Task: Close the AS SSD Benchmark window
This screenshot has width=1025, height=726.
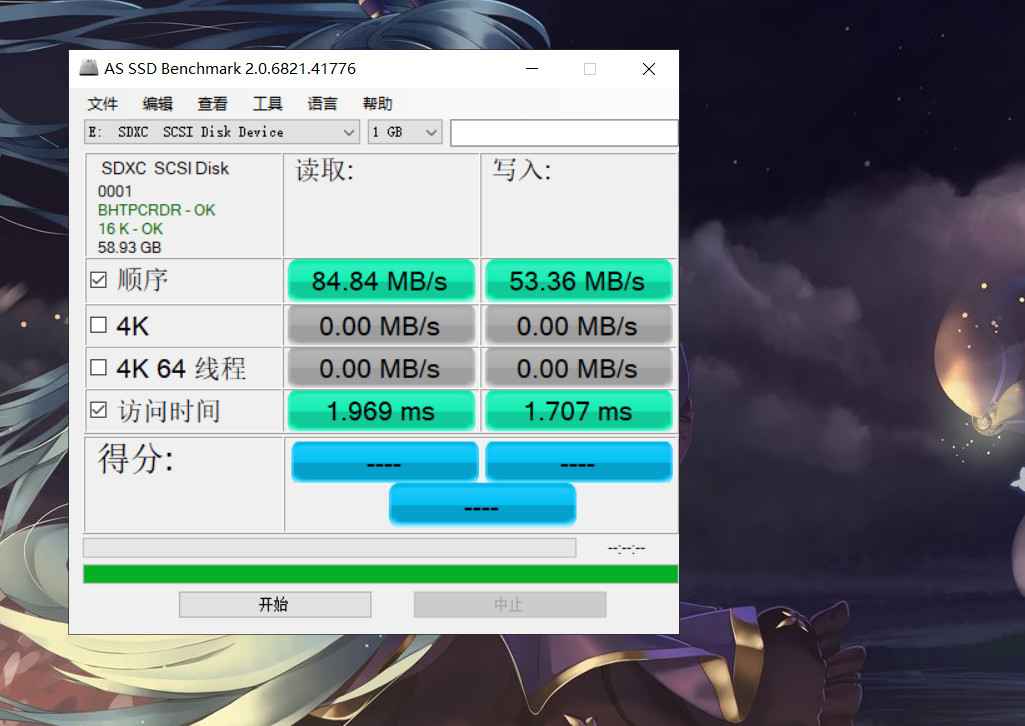Action: pos(648,69)
